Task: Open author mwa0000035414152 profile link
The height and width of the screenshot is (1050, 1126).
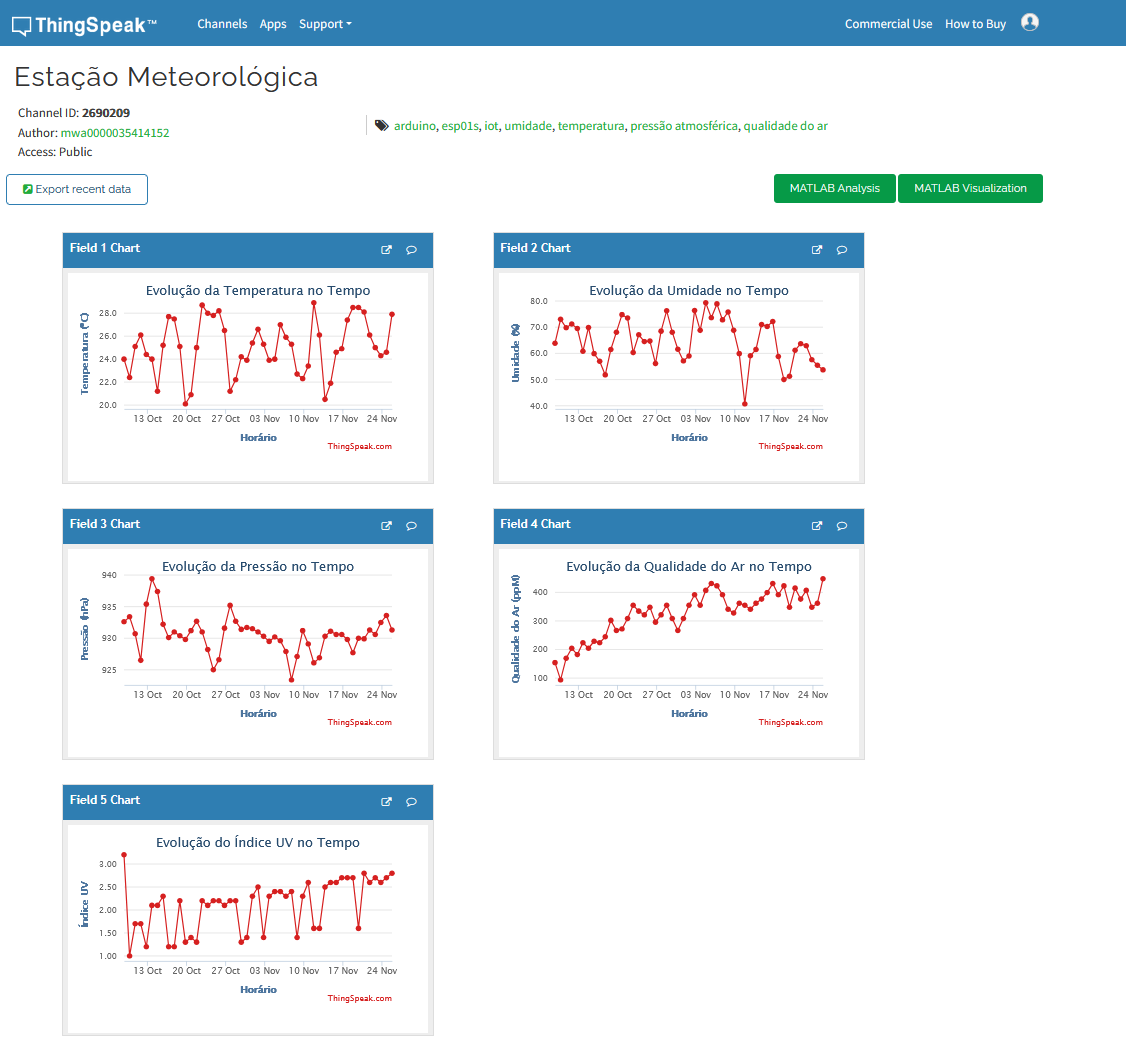Action: click(115, 133)
